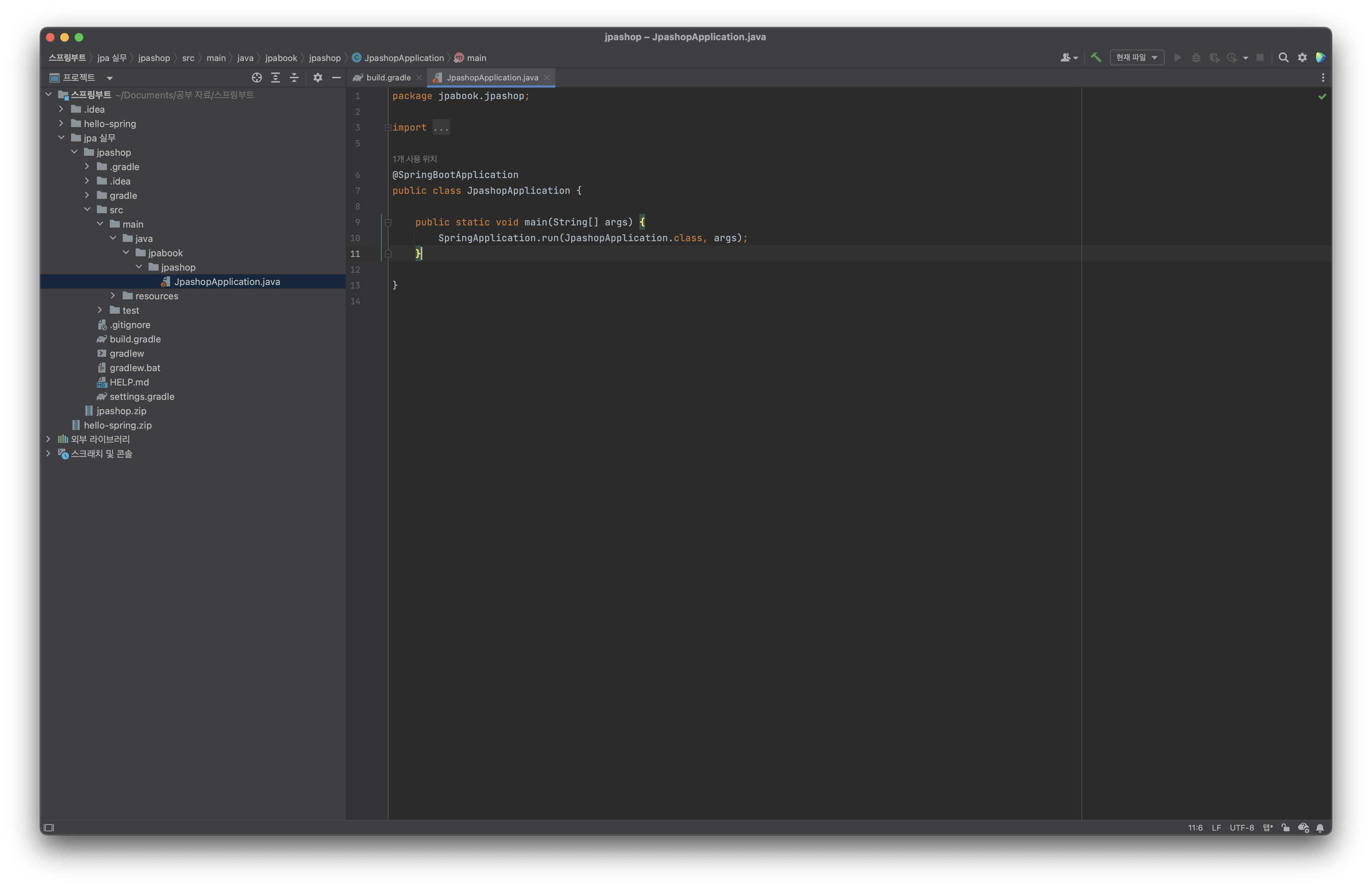The width and height of the screenshot is (1372, 888).
Task: Open Search Everywhere magnifier icon
Action: pos(1283,58)
